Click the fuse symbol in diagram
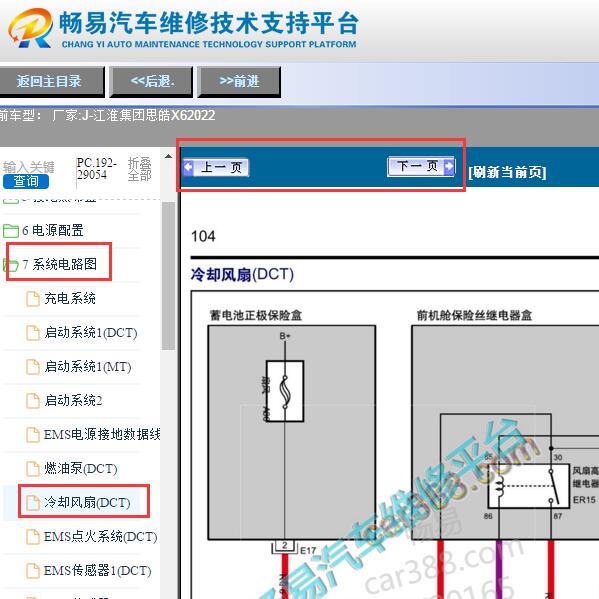 pyautogui.click(x=285, y=391)
